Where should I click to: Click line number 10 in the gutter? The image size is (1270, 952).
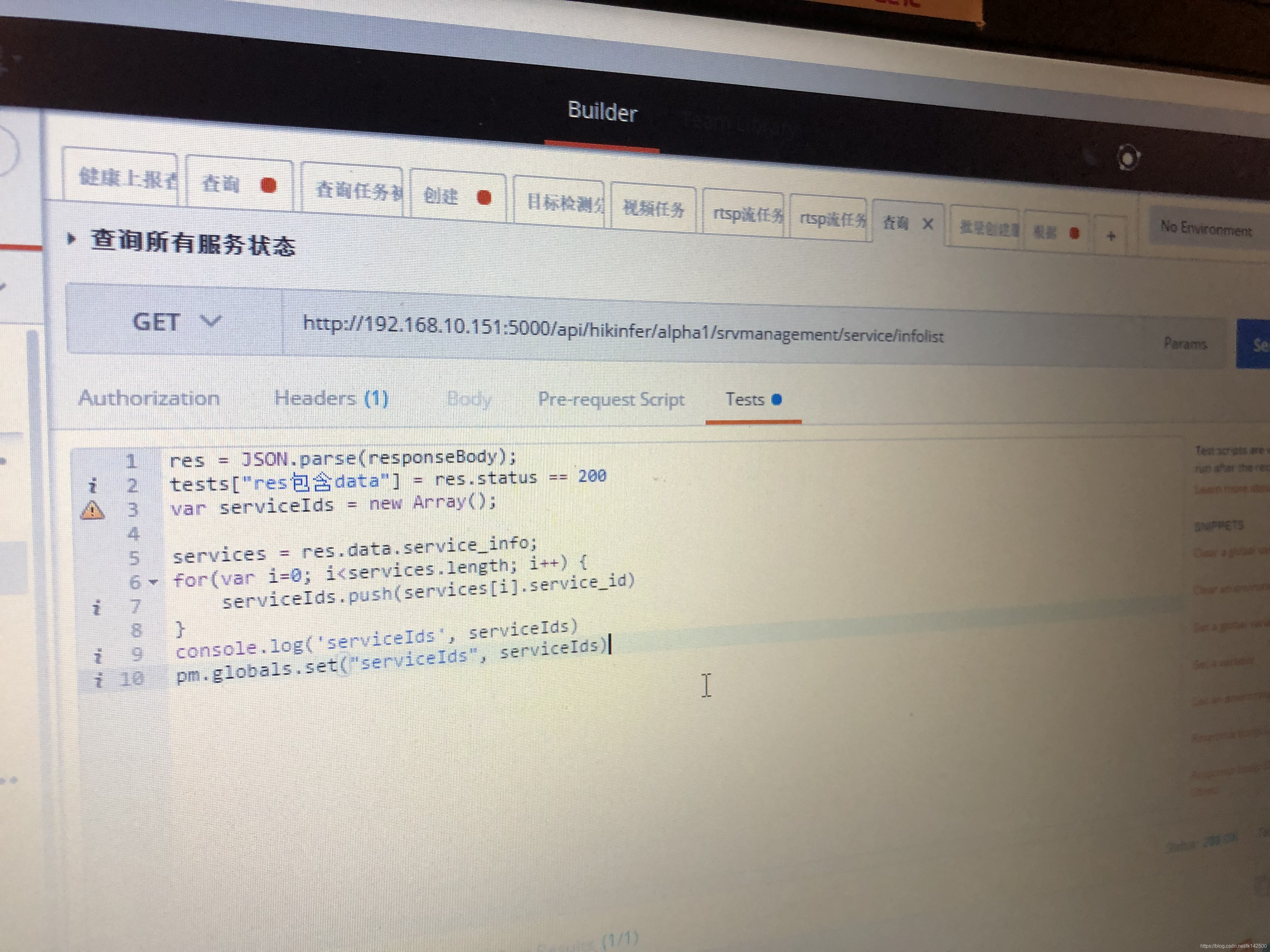[131, 679]
